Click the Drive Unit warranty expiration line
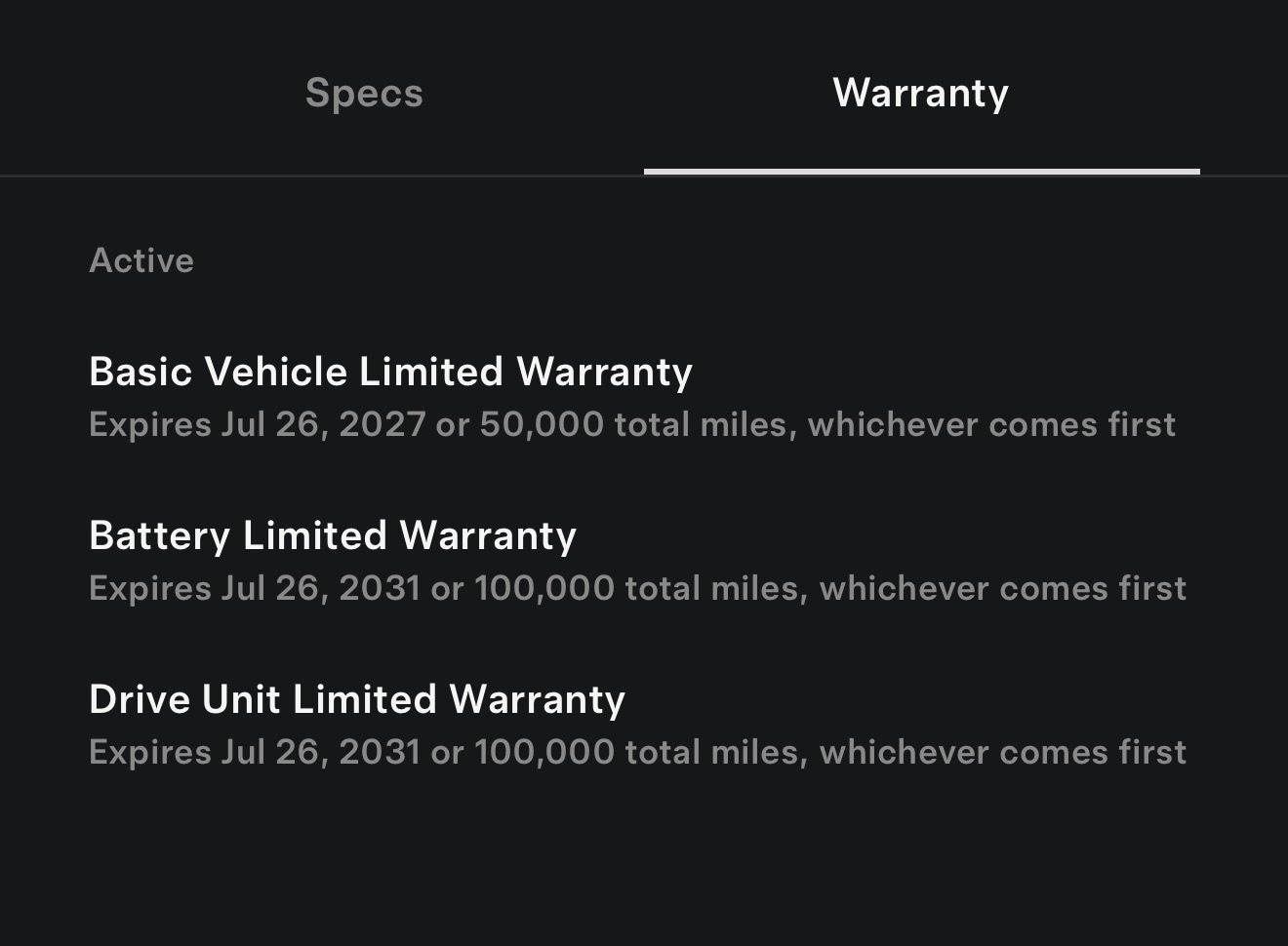The image size is (1288, 946). [x=637, y=752]
